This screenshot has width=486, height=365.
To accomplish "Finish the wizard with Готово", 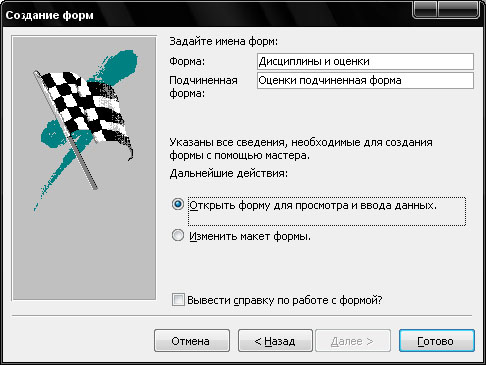I will [437, 341].
